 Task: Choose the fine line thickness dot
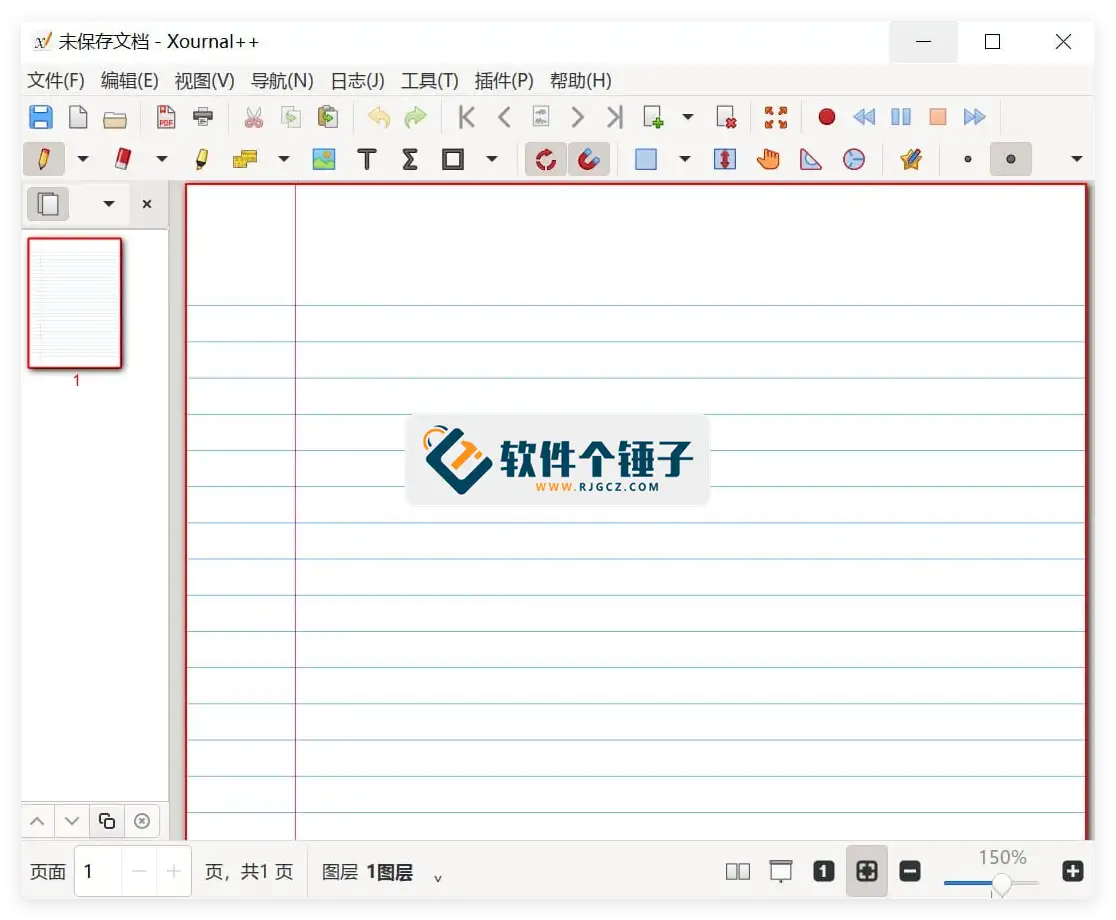967,159
